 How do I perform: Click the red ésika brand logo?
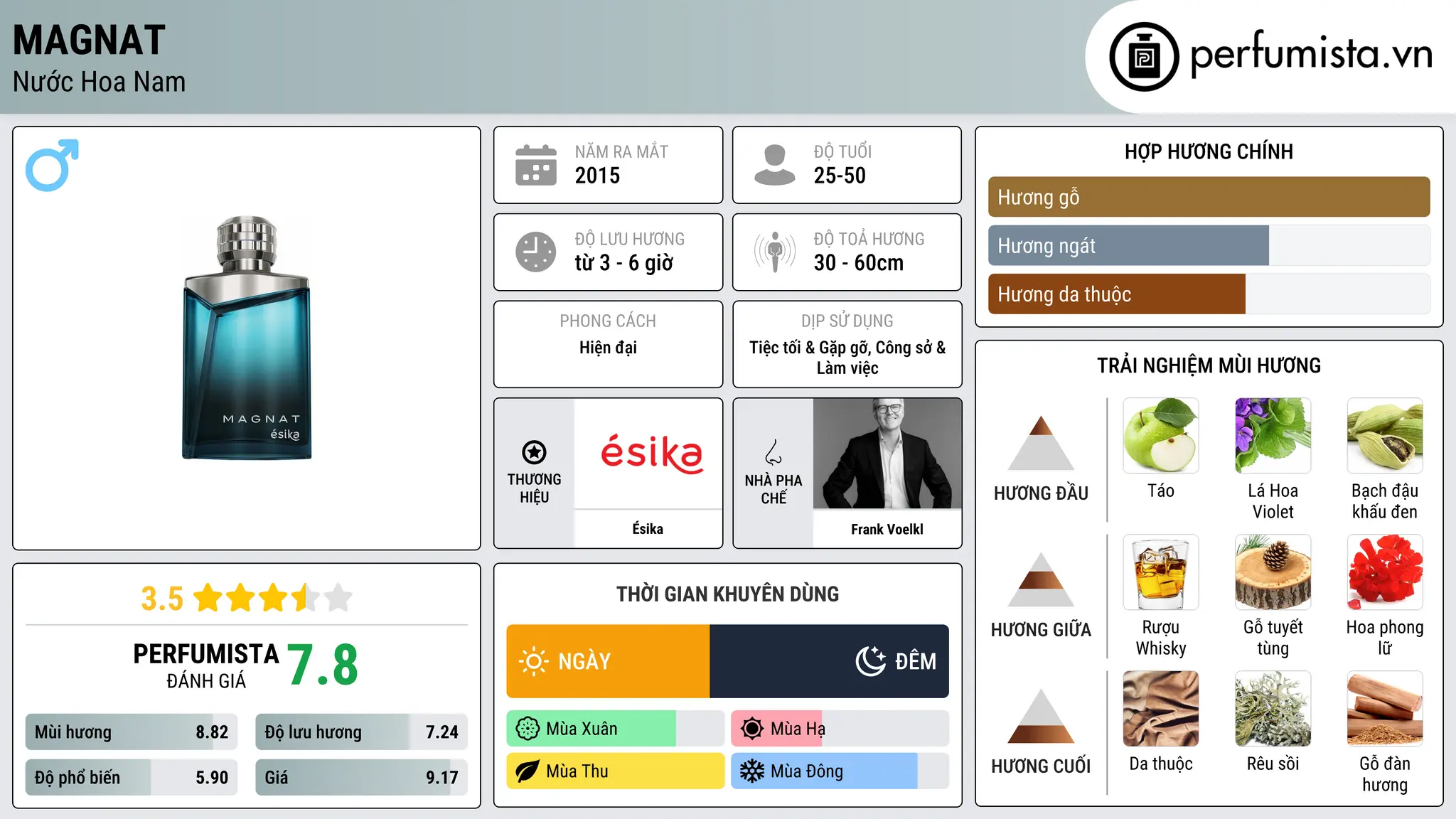[x=652, y=454]
